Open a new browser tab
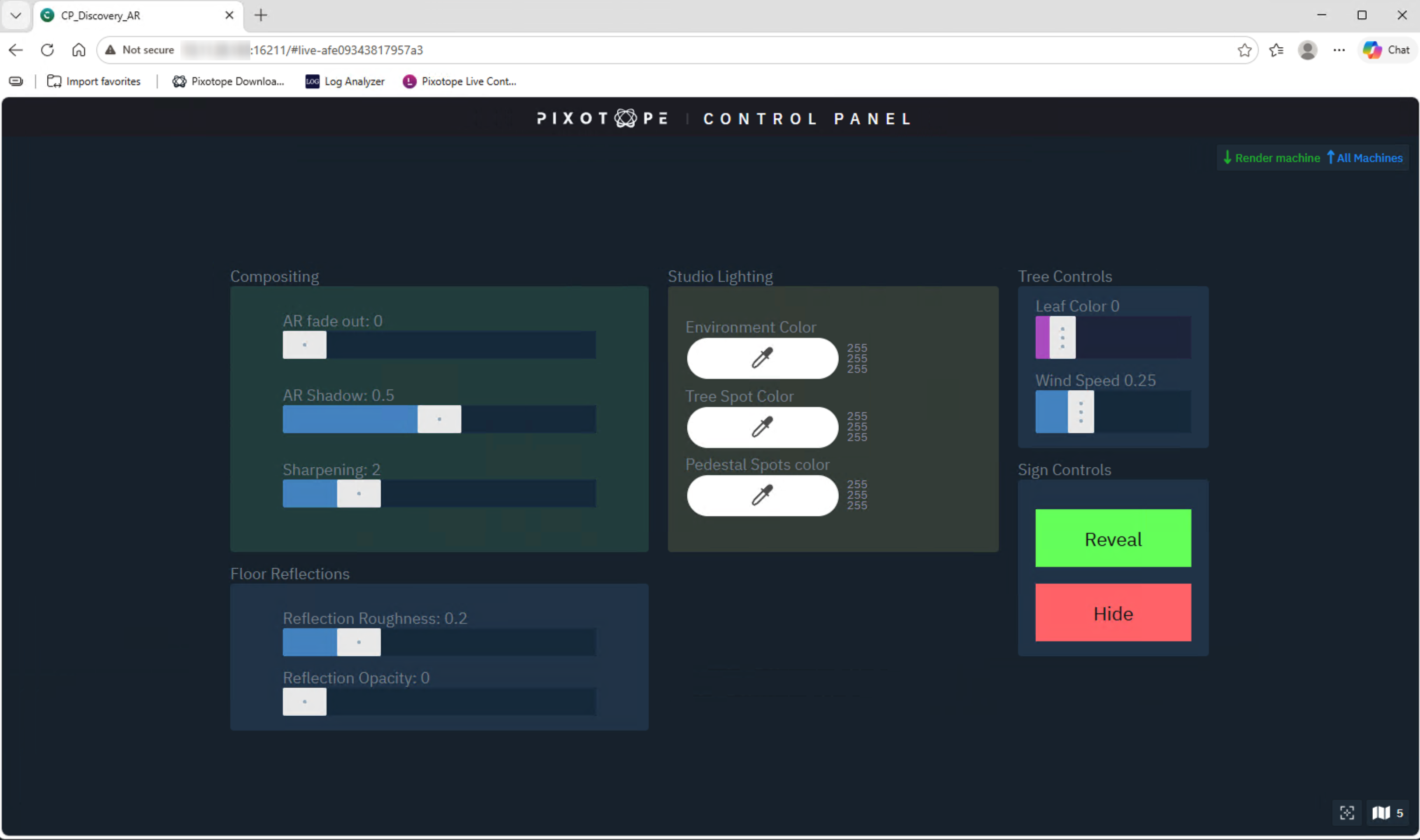Screen dimensions: 1420x840 [x=260, y=15]
